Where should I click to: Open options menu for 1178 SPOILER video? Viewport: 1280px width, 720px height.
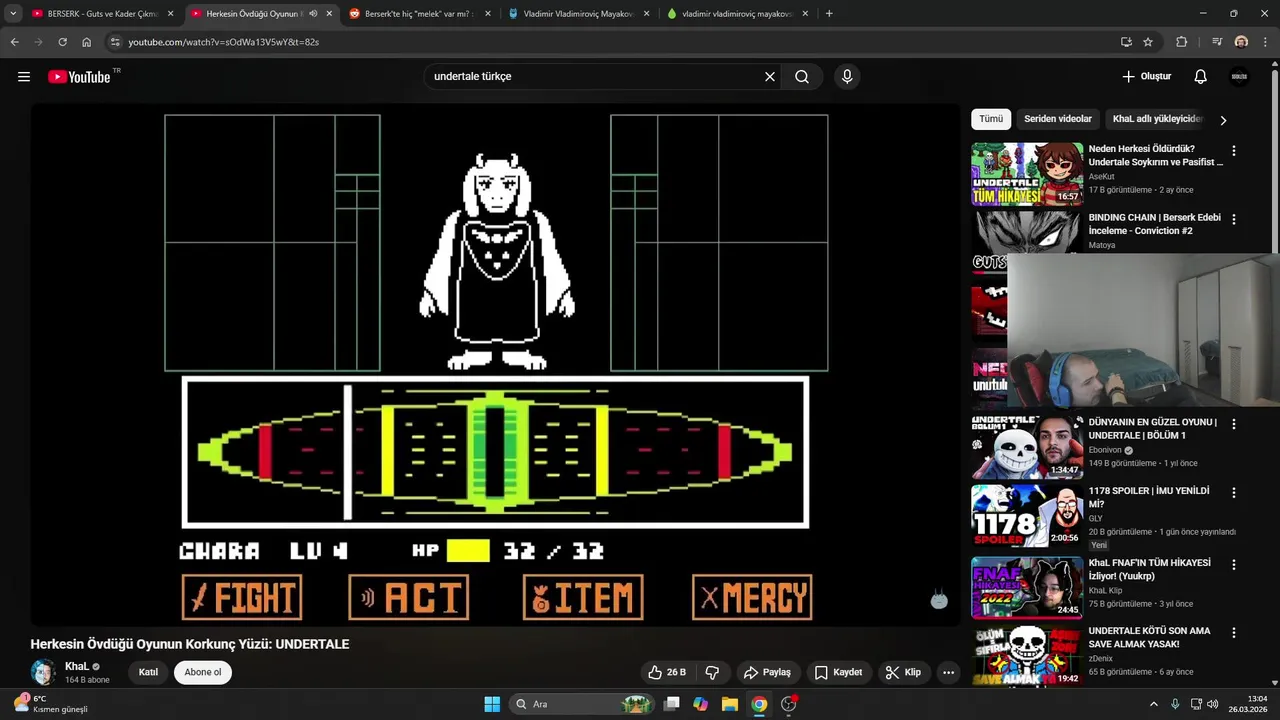pyautogui.click(x=1234, y=493)
